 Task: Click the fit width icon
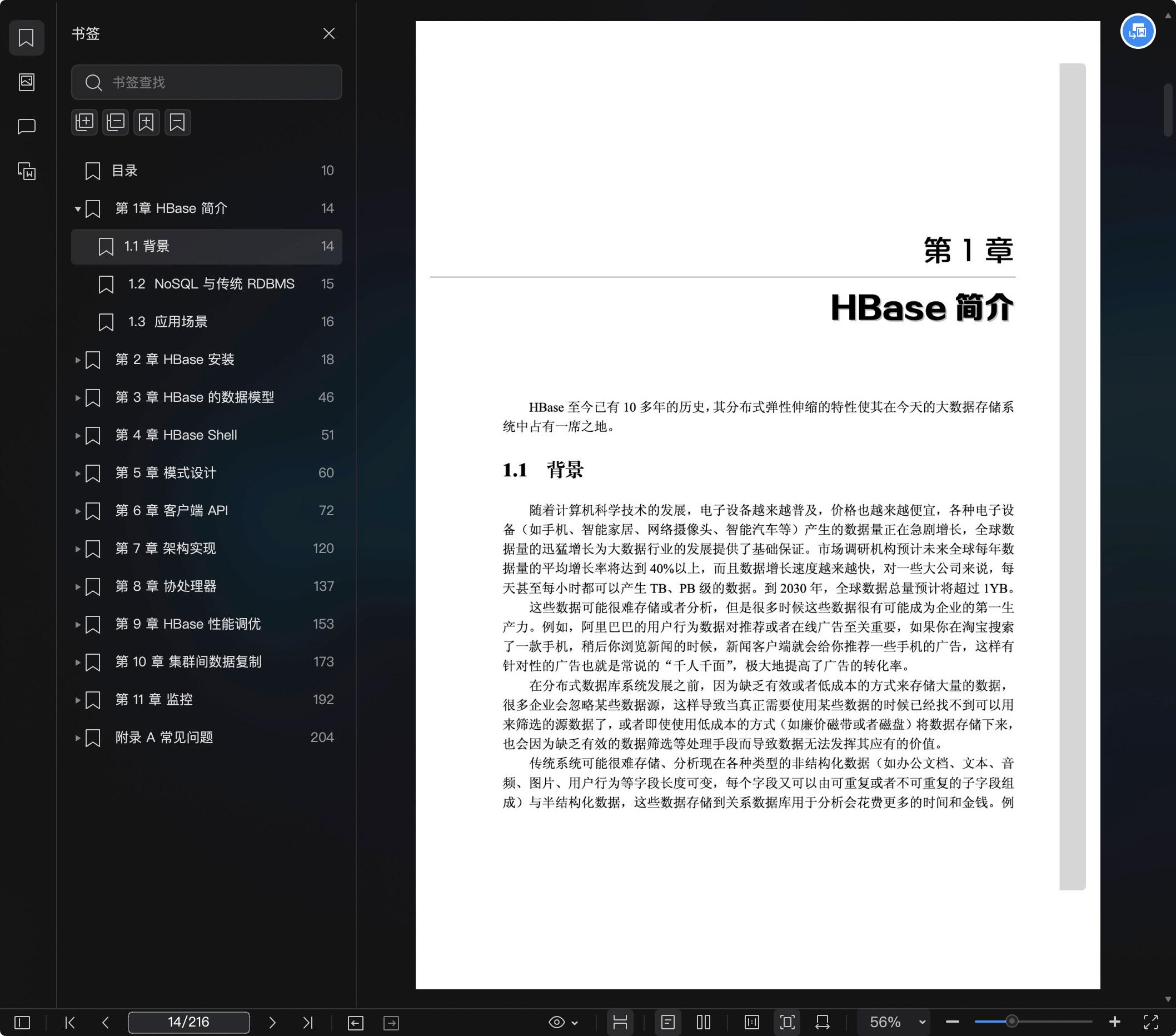click(x=823, y=1022)
